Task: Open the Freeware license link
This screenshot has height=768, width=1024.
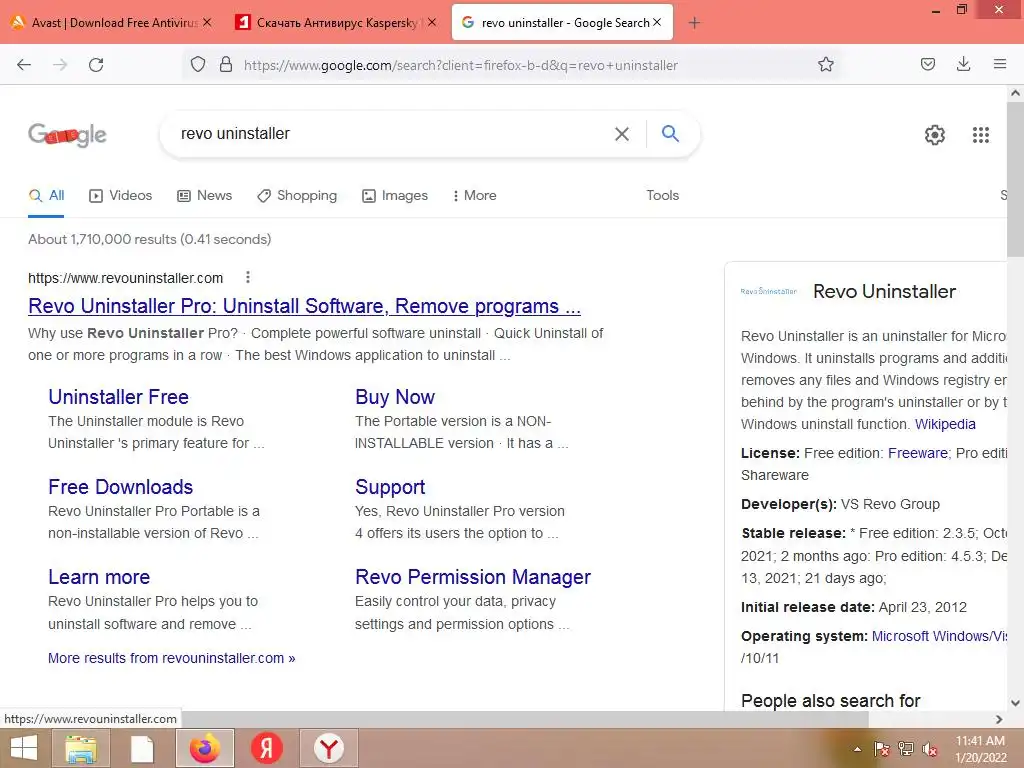Action: pyautogui.click(x=918, y=453)
